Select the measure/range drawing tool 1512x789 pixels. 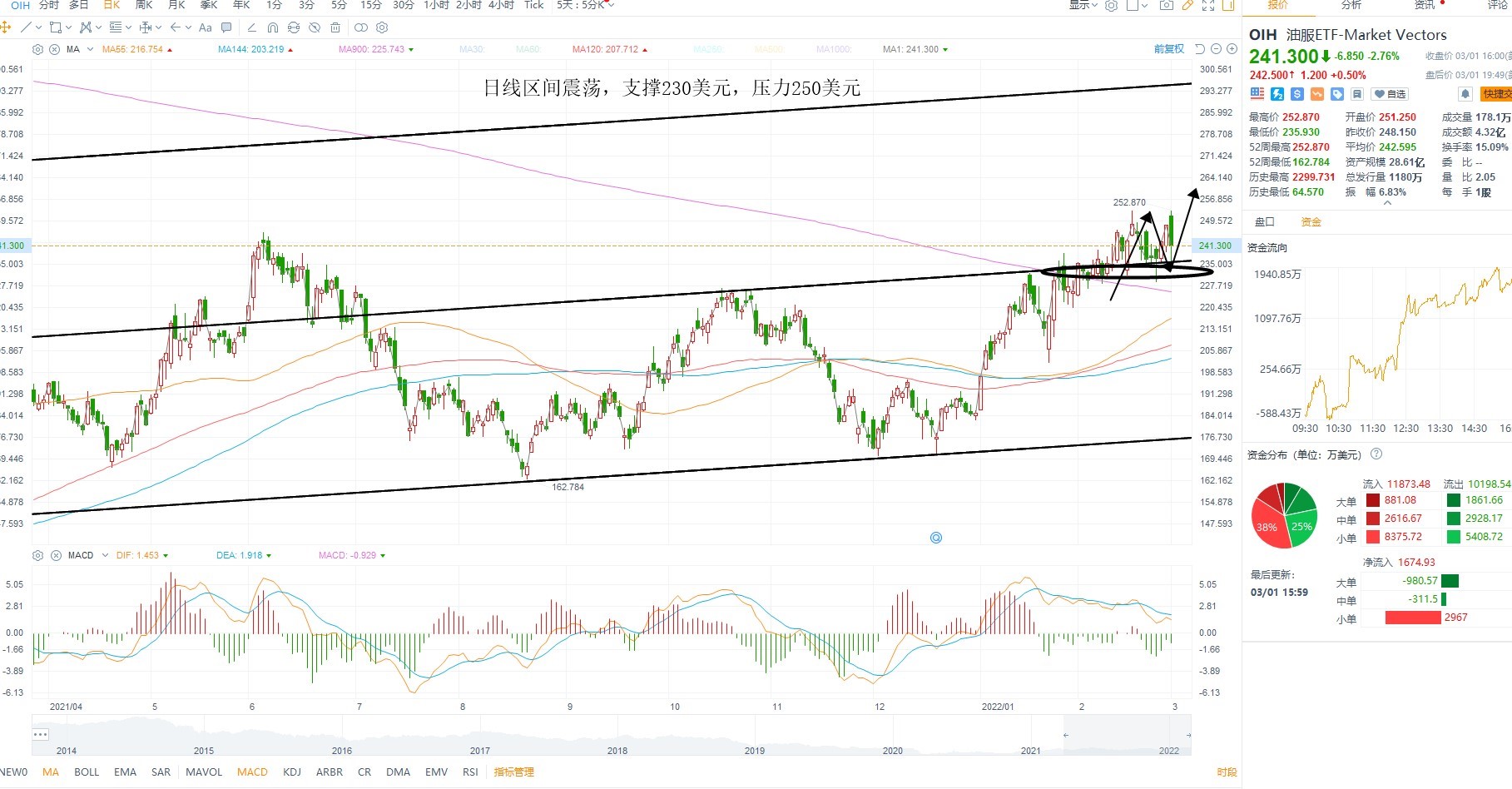[146, 27]
